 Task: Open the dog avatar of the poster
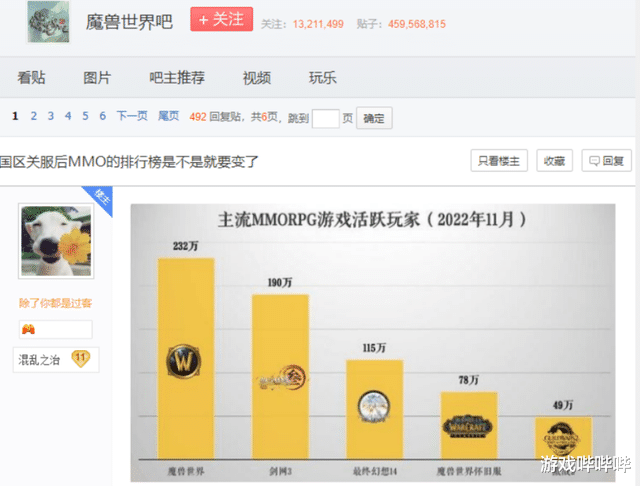pos(56,241)
